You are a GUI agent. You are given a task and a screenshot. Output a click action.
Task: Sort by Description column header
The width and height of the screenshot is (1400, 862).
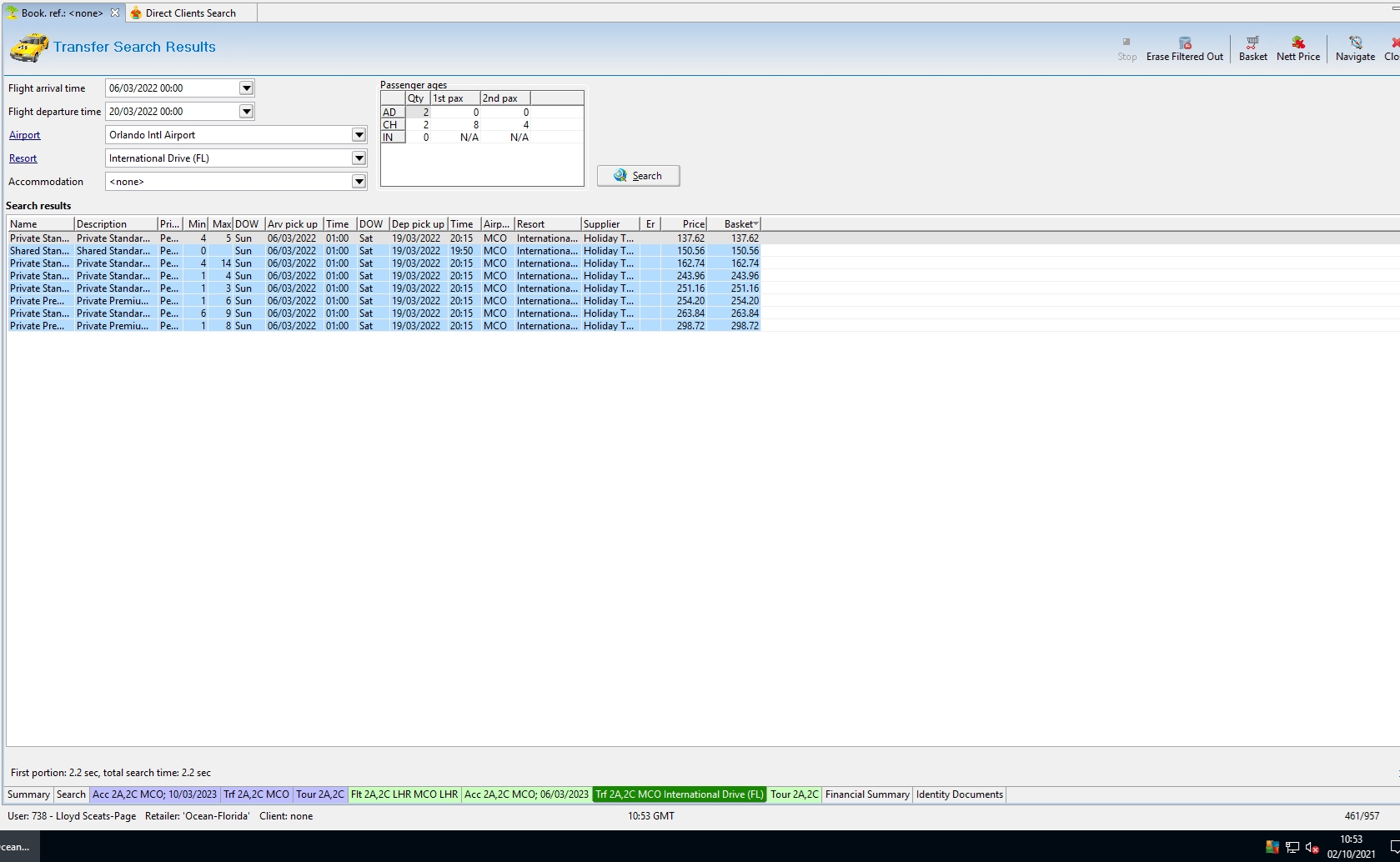point(116,224)
